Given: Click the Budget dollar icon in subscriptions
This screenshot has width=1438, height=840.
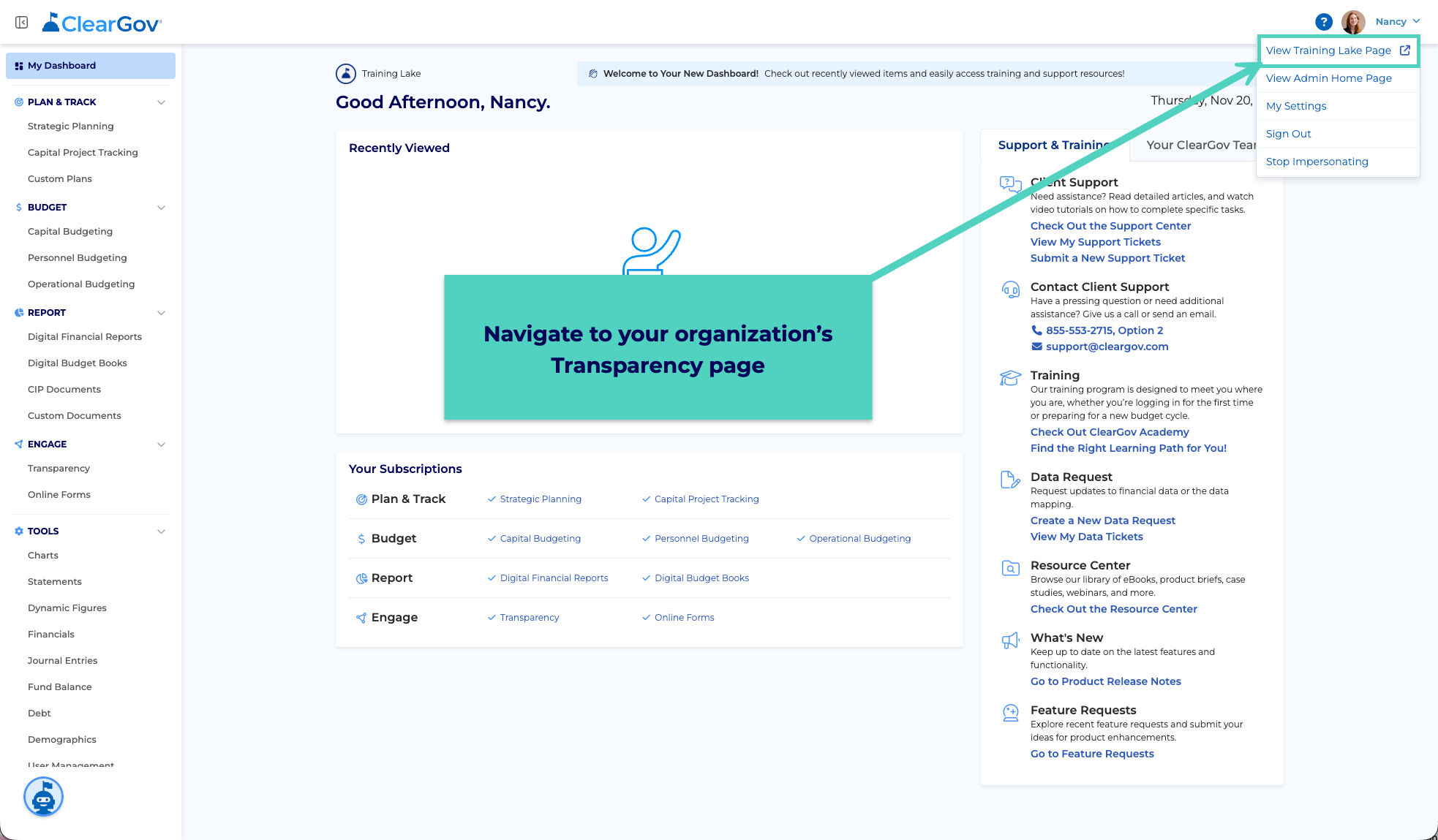Looking at the screenshot, I should click(x=361, y=539).
